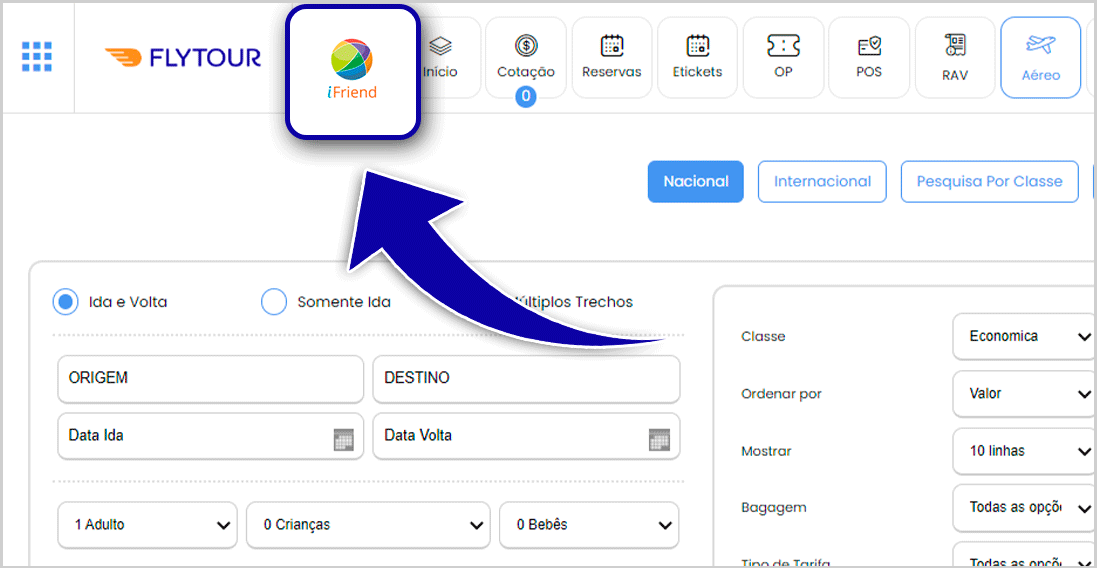Viewport: 1097px width, 568px height.
Task: Switch to the Internacional search tab
Action: [822, 182]
